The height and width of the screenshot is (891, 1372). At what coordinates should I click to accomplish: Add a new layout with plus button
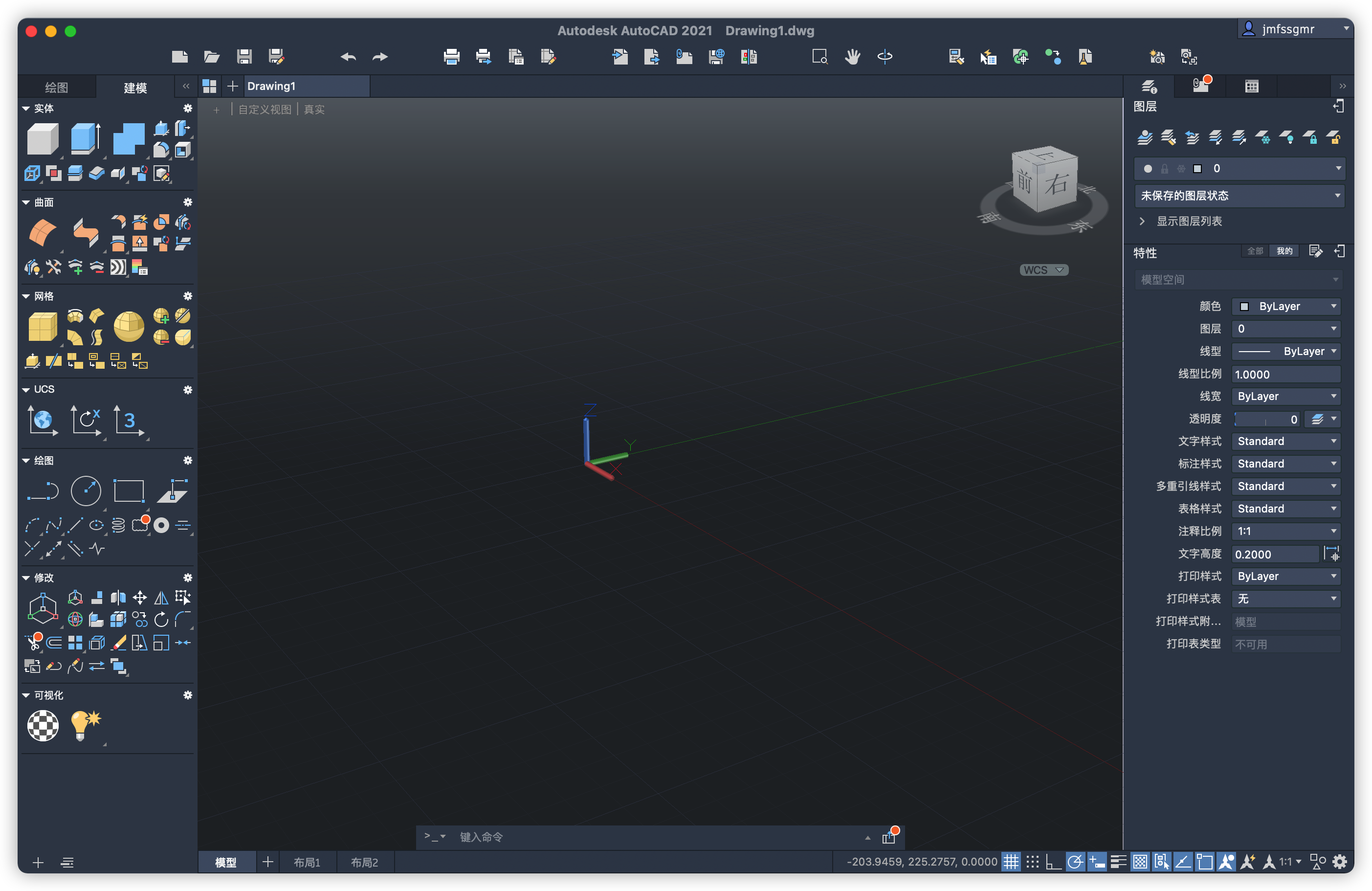267,862
